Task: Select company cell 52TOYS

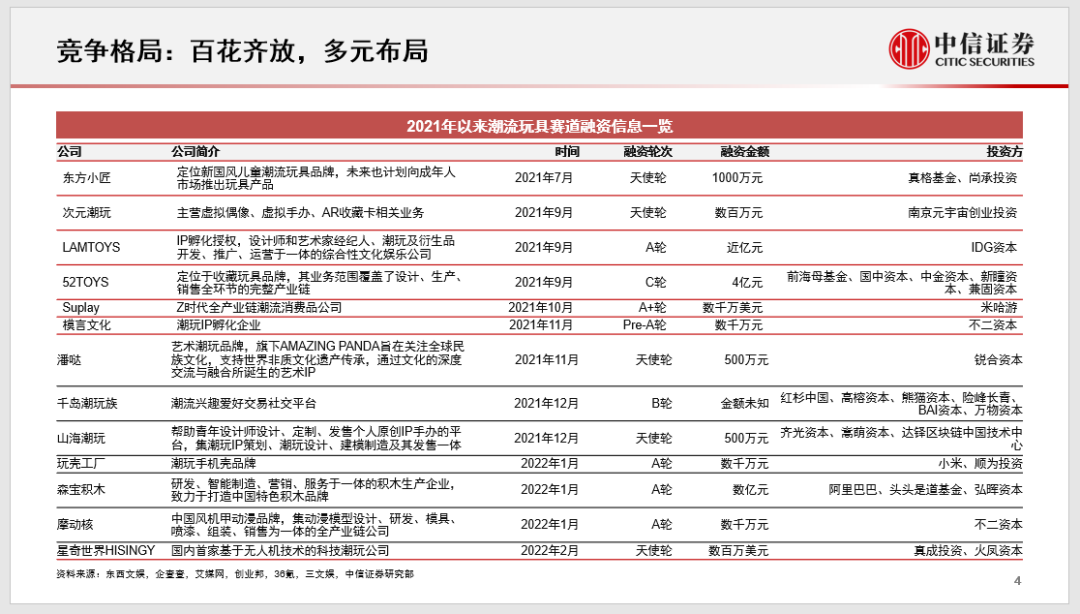Action: (85, 283)
